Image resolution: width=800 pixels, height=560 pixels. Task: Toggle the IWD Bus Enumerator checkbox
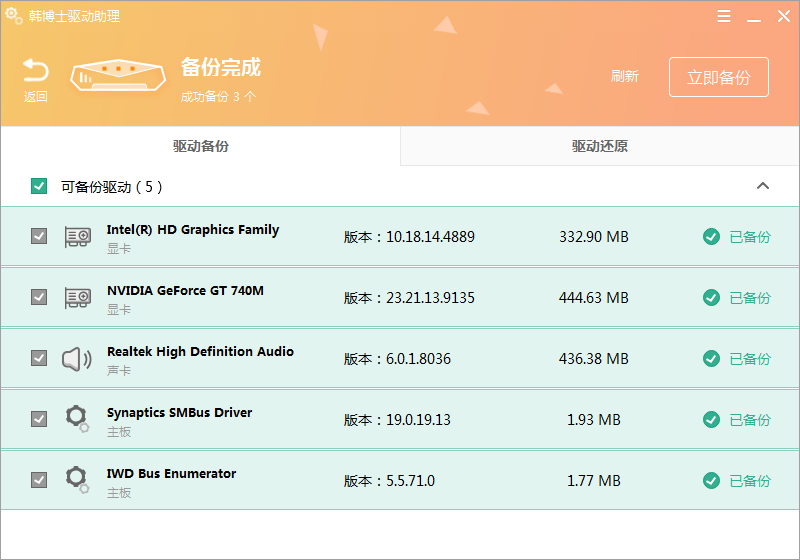39,480
